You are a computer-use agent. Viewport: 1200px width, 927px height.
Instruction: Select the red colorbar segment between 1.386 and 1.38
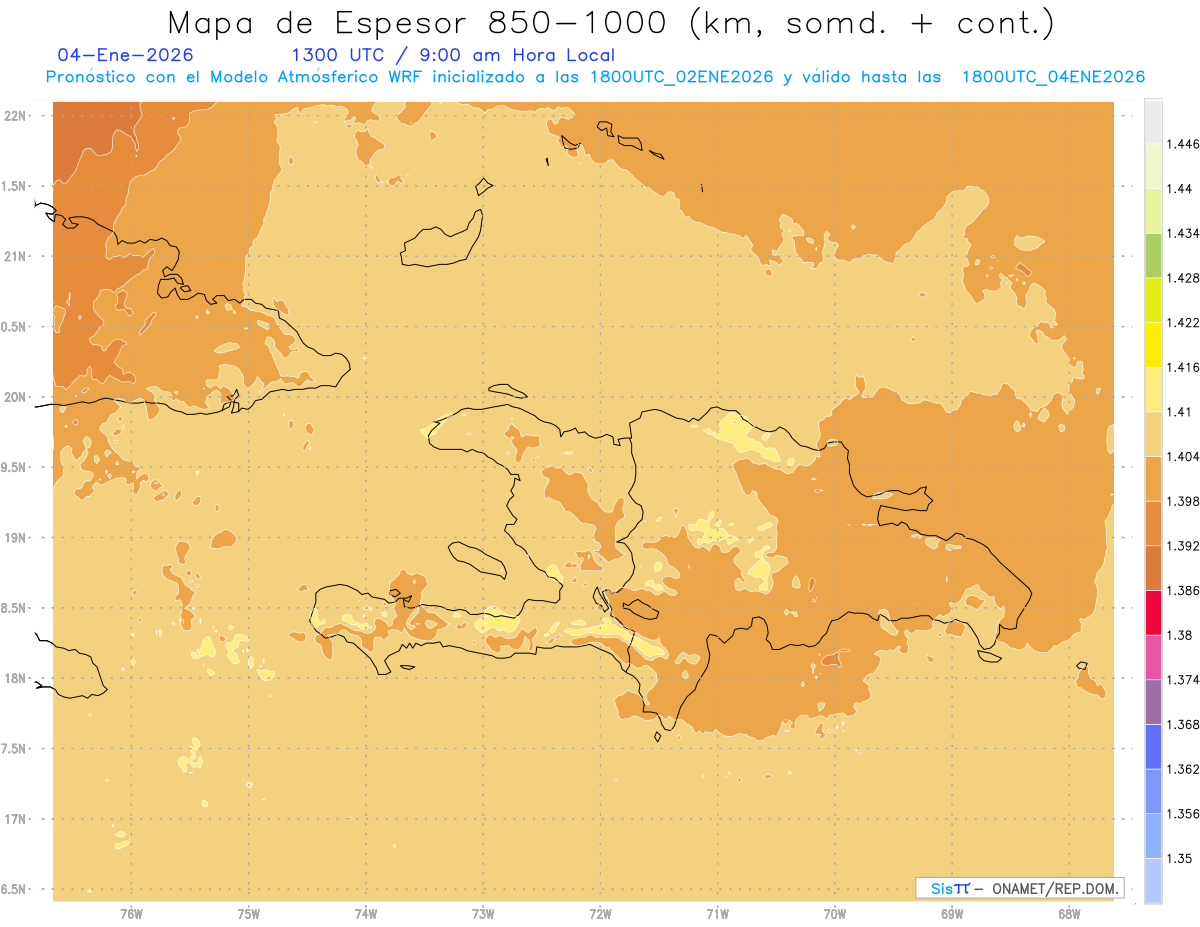point(1153,613)
